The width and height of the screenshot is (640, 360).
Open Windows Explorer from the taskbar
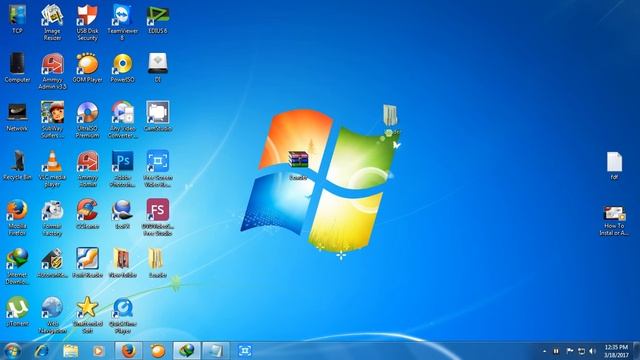click(71, 351)
